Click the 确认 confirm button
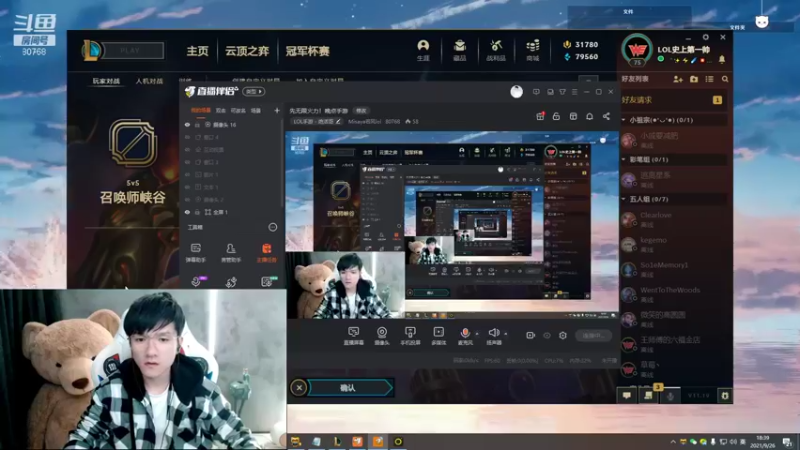The width and height of the screenshot is (800, 450). tap(349, 388)
